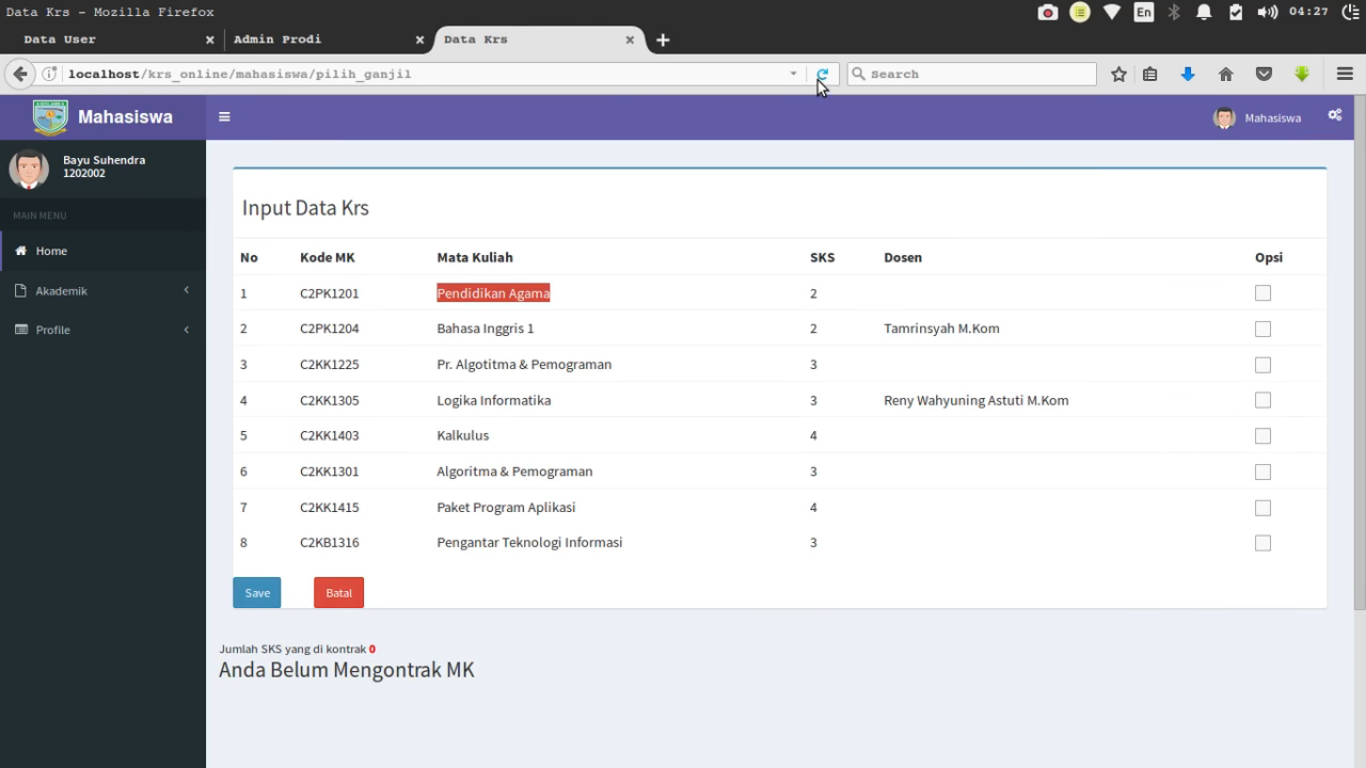This screenshot has height=768, width=1366.
Task: Open the Firefox hamburger menu
Action: pyautogui.click(x=1344, y=74)
